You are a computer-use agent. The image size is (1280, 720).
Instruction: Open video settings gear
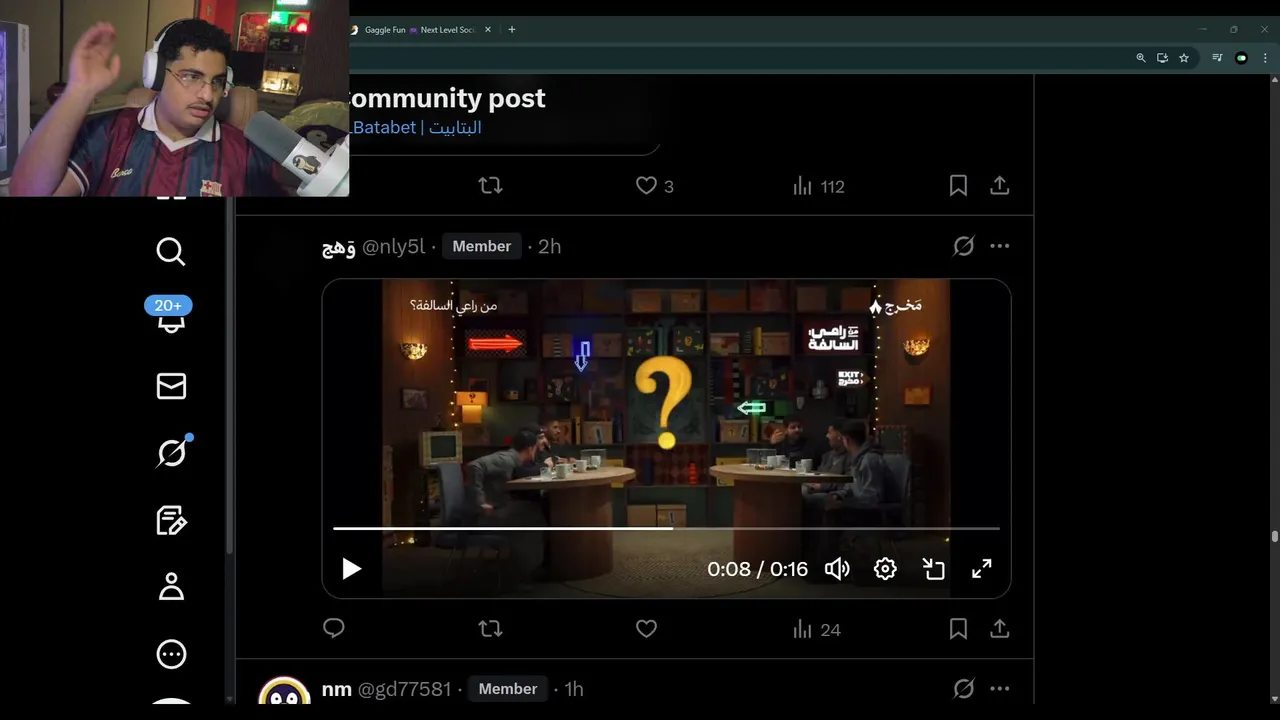(x=885, y=569)
